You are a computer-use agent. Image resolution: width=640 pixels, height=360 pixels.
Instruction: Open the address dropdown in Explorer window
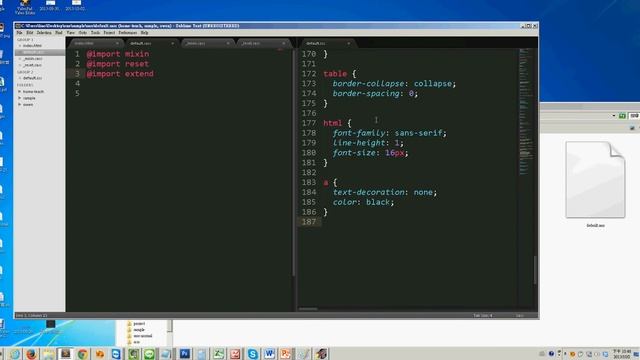pyautogui.click(x=613, y=116)
